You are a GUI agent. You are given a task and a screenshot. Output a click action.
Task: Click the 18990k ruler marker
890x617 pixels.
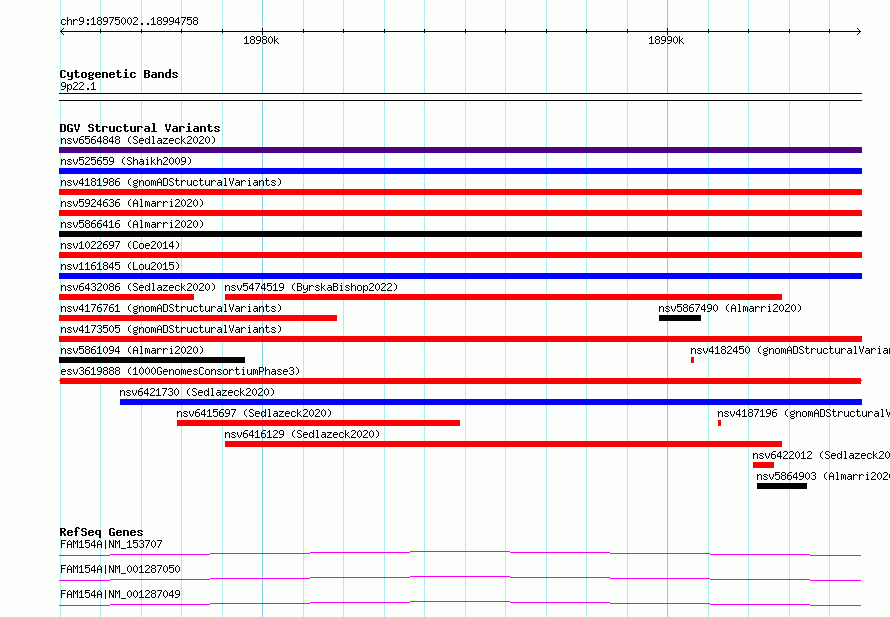pos(666,40)
